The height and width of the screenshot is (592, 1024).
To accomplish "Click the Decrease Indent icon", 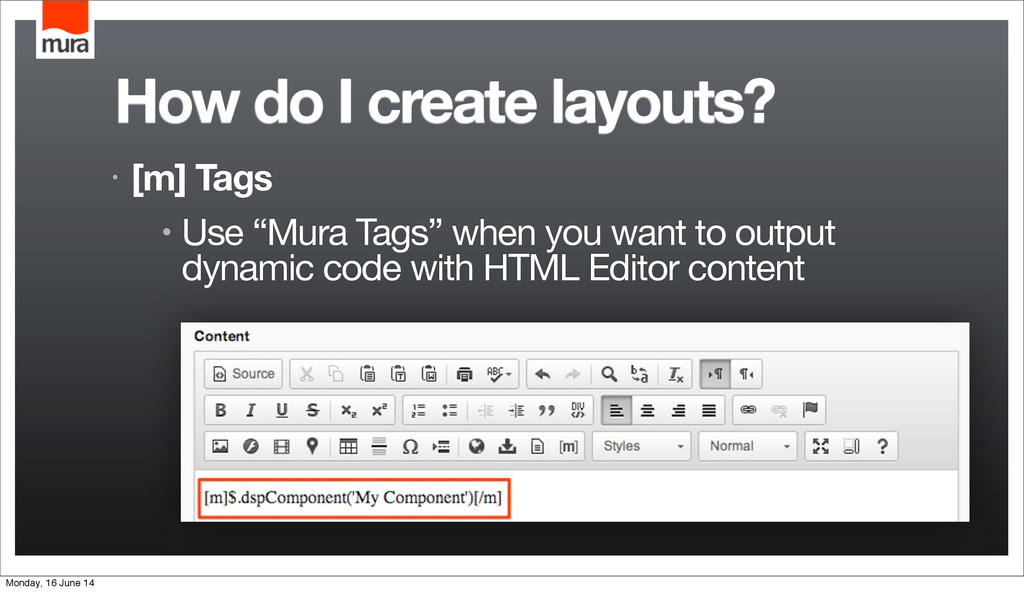I will tap(485, 410).
